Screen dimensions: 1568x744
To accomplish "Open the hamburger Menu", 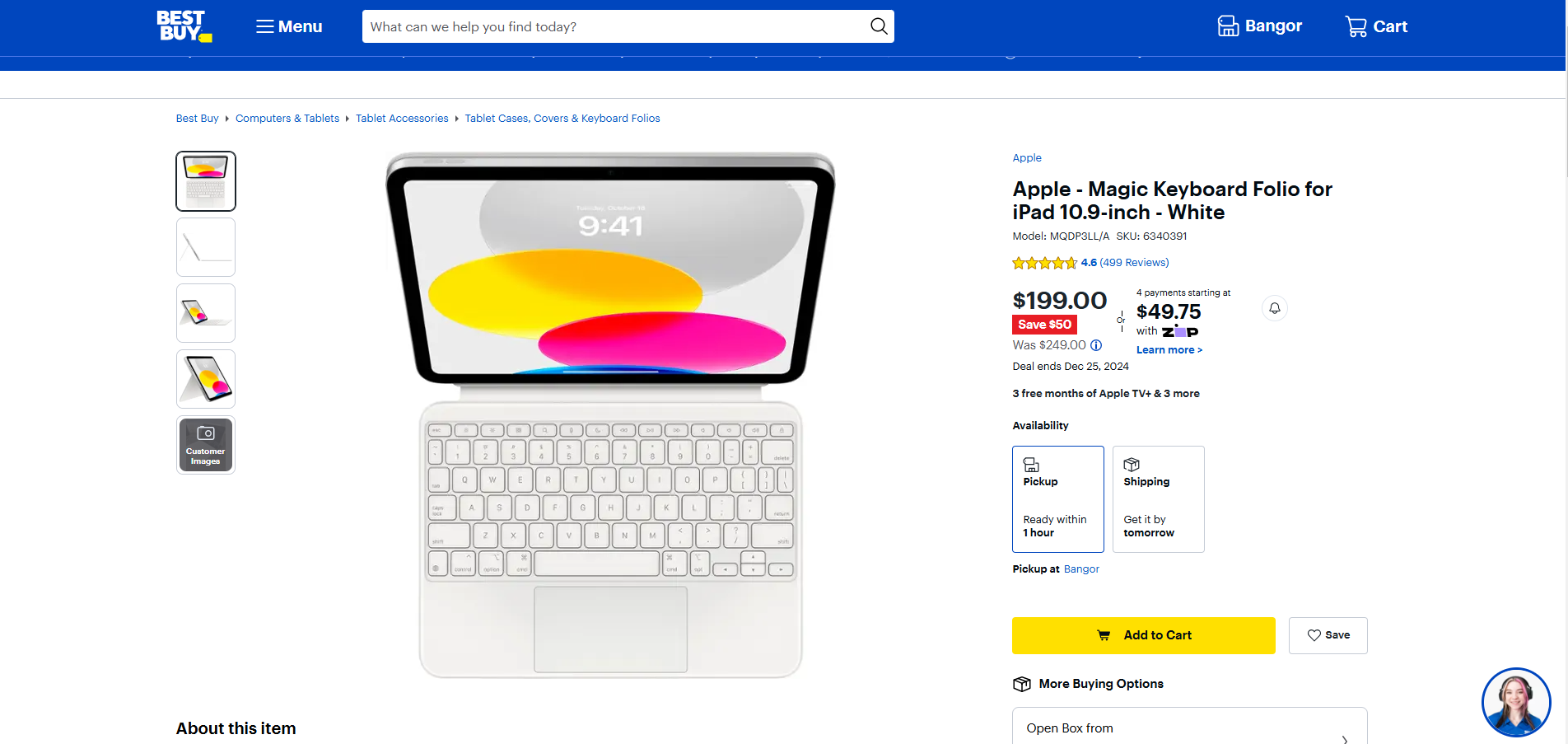I will point(289,26).
